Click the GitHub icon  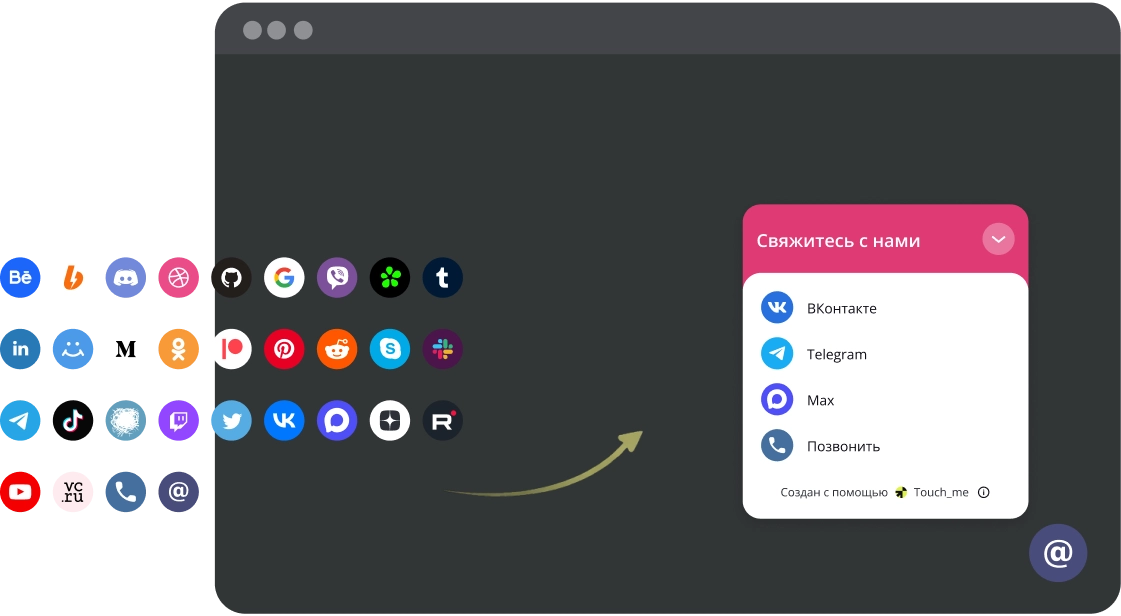click(x=231, y=278)
